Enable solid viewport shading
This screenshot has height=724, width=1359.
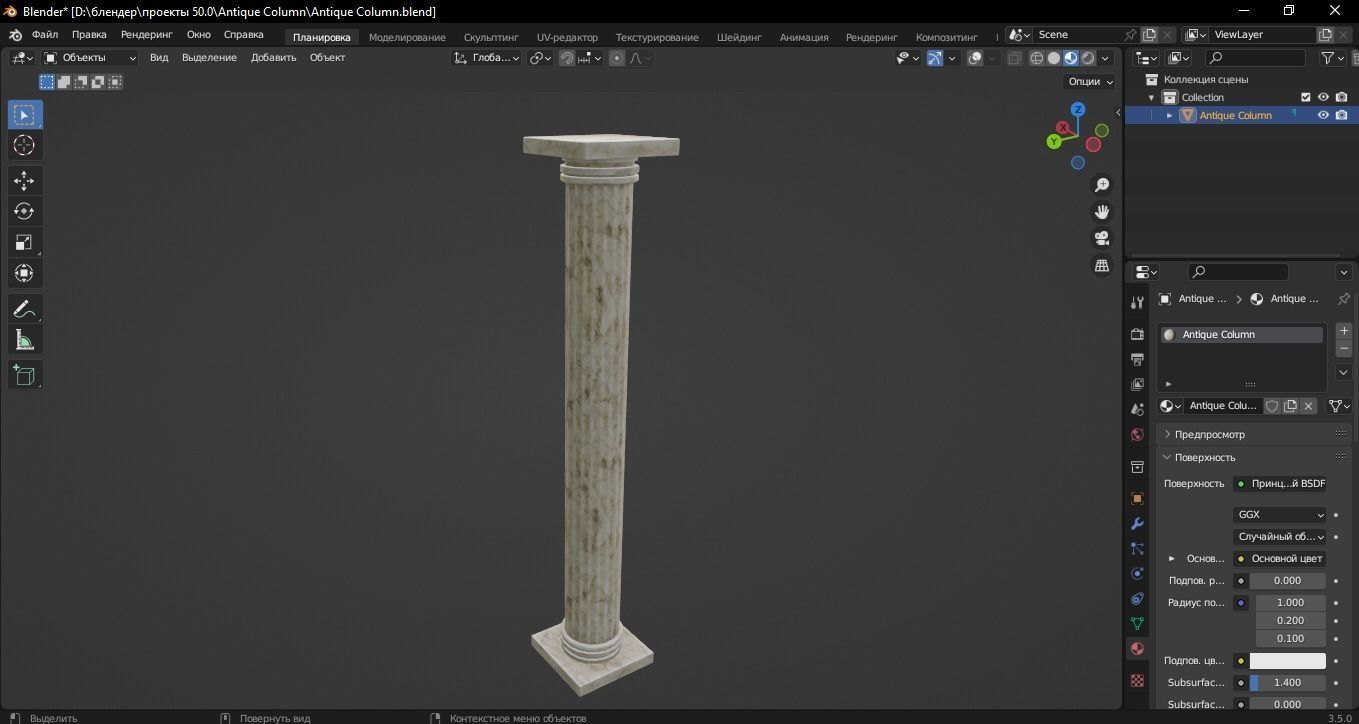point(1054,58)
